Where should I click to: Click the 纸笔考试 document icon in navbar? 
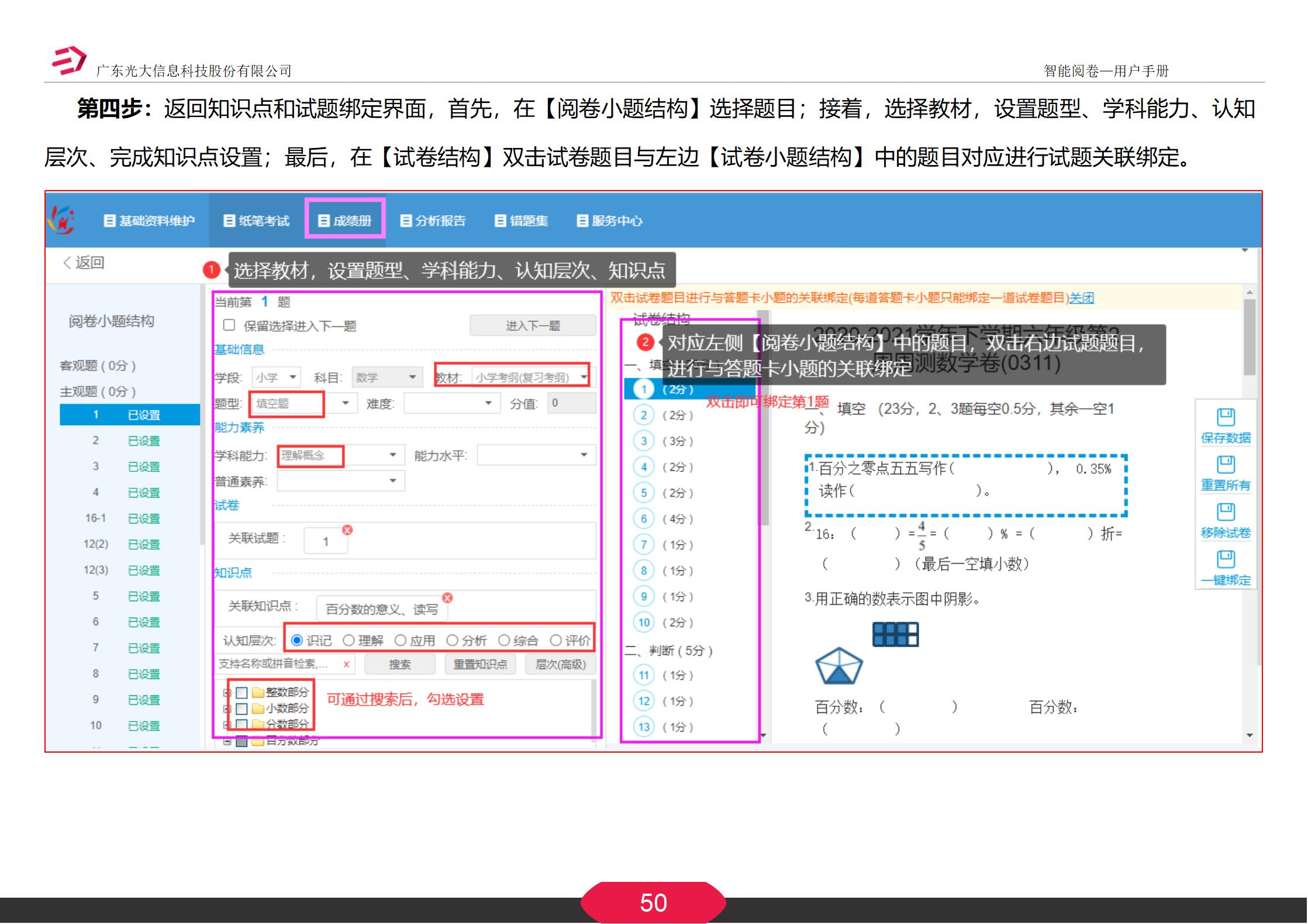click(230, 221)
